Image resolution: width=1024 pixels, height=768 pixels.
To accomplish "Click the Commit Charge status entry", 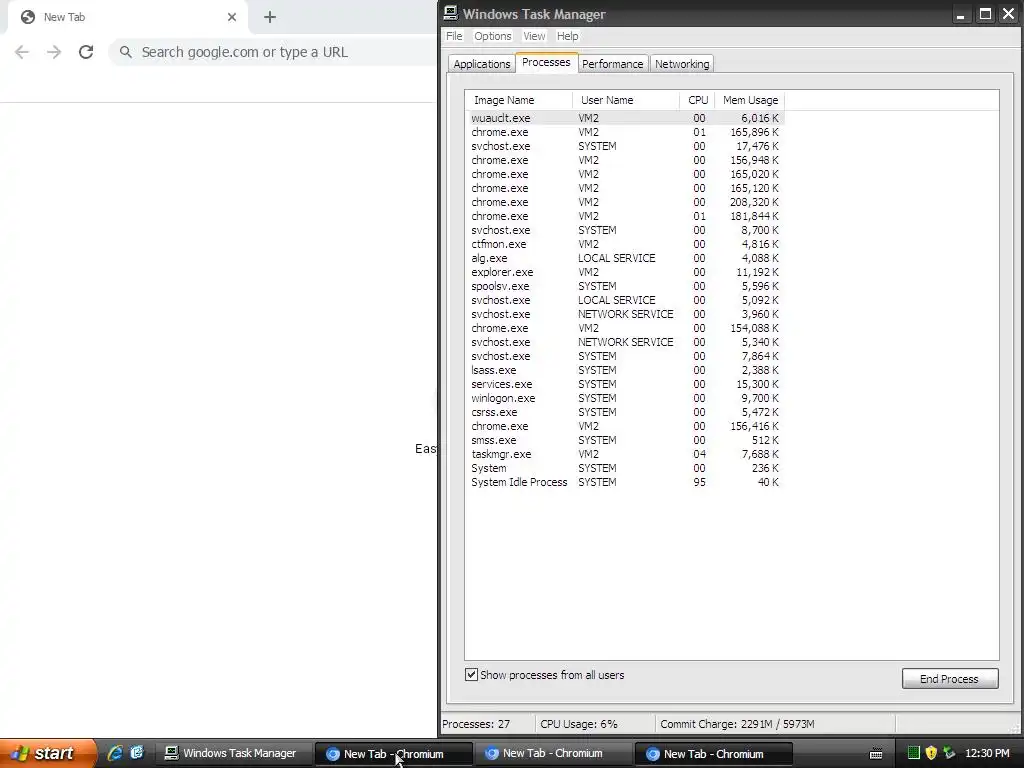I will [x=775, y=724].
